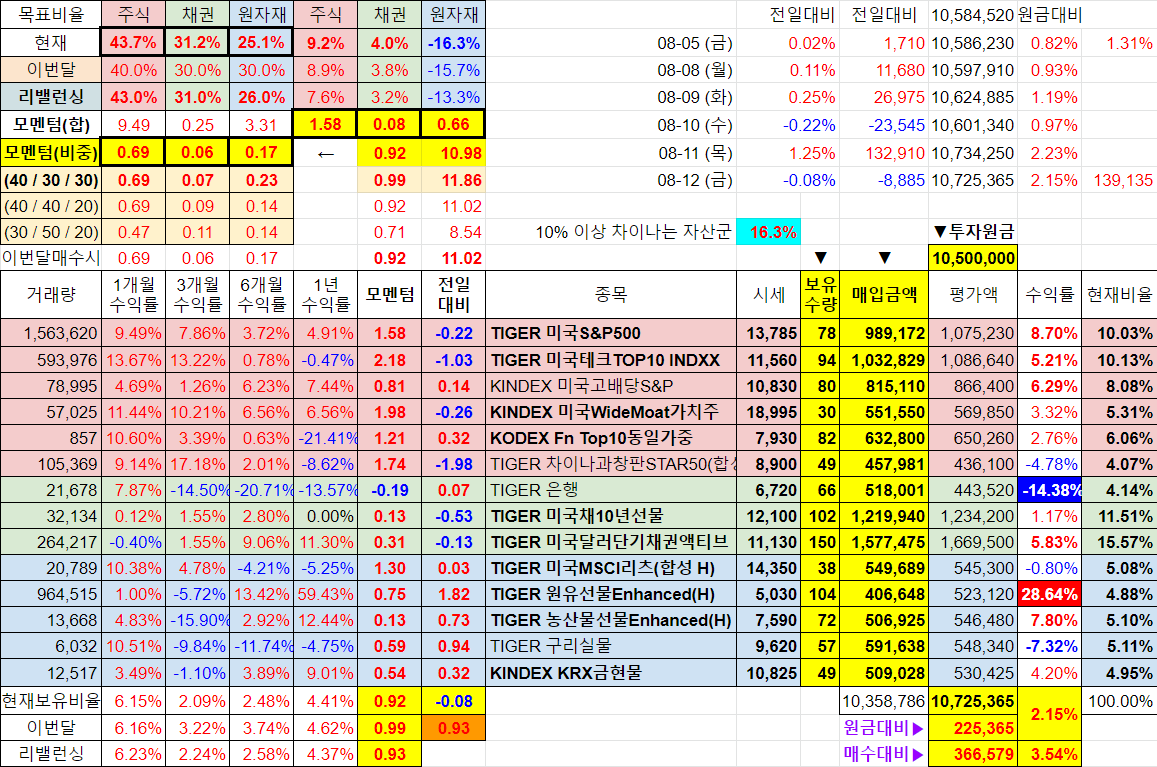
Task: Select the (30 / 50 / 20) label cell
Action: (x=51, y=232)
